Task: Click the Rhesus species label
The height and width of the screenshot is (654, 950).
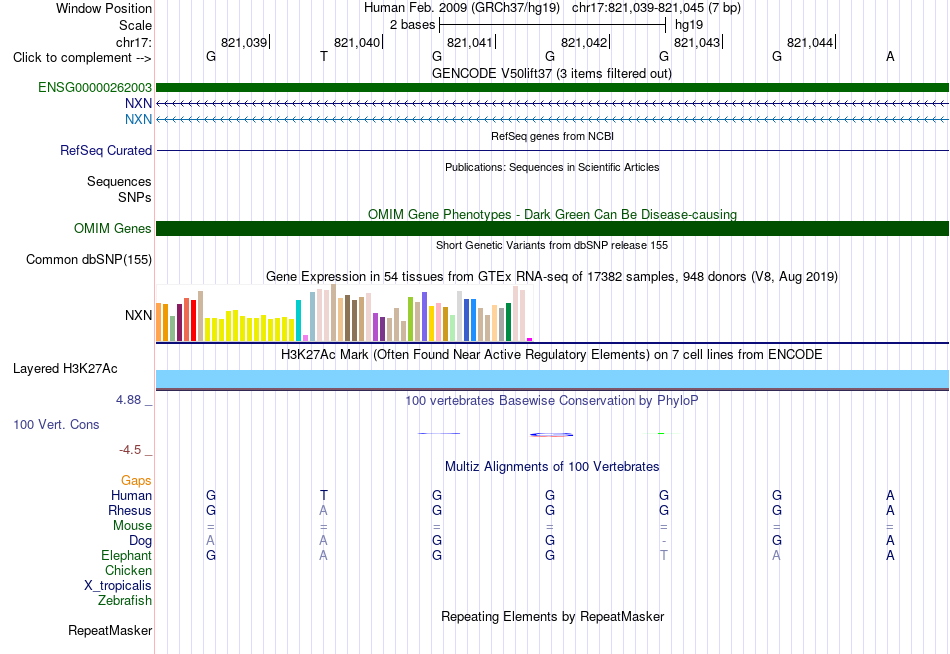Action: [x=130, y=510]
